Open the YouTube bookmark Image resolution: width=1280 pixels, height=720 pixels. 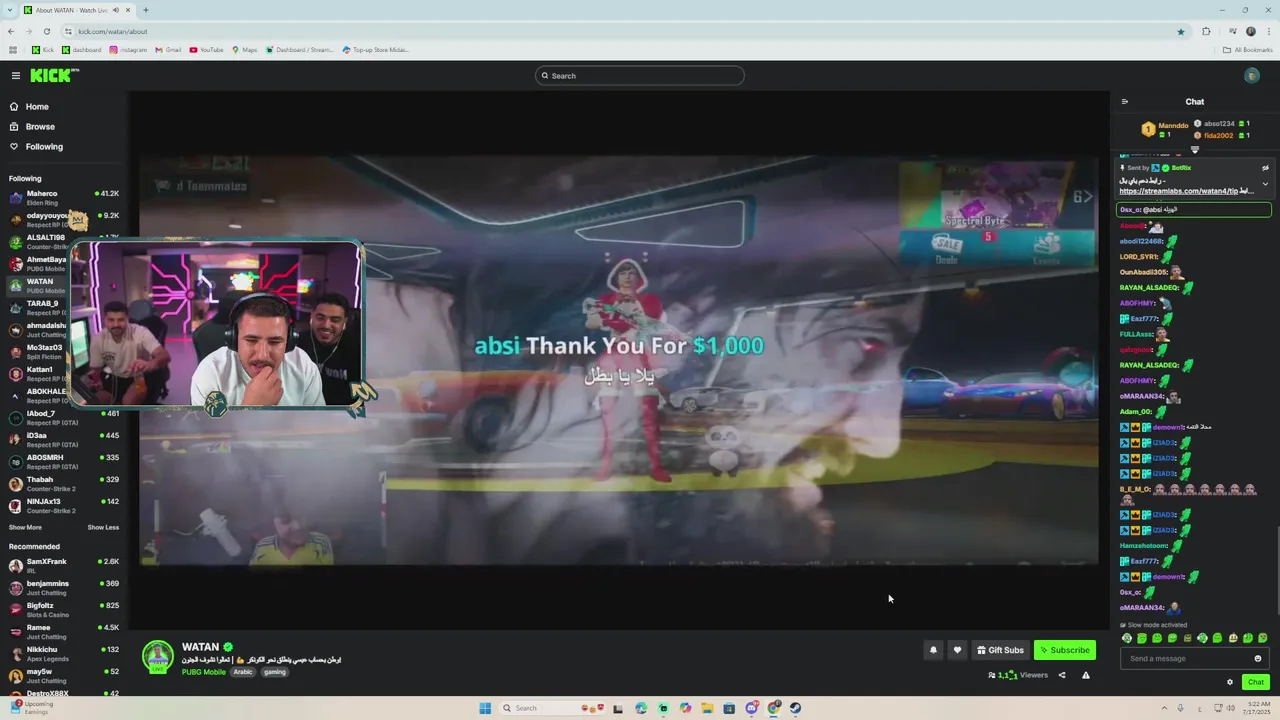[207, 49]
